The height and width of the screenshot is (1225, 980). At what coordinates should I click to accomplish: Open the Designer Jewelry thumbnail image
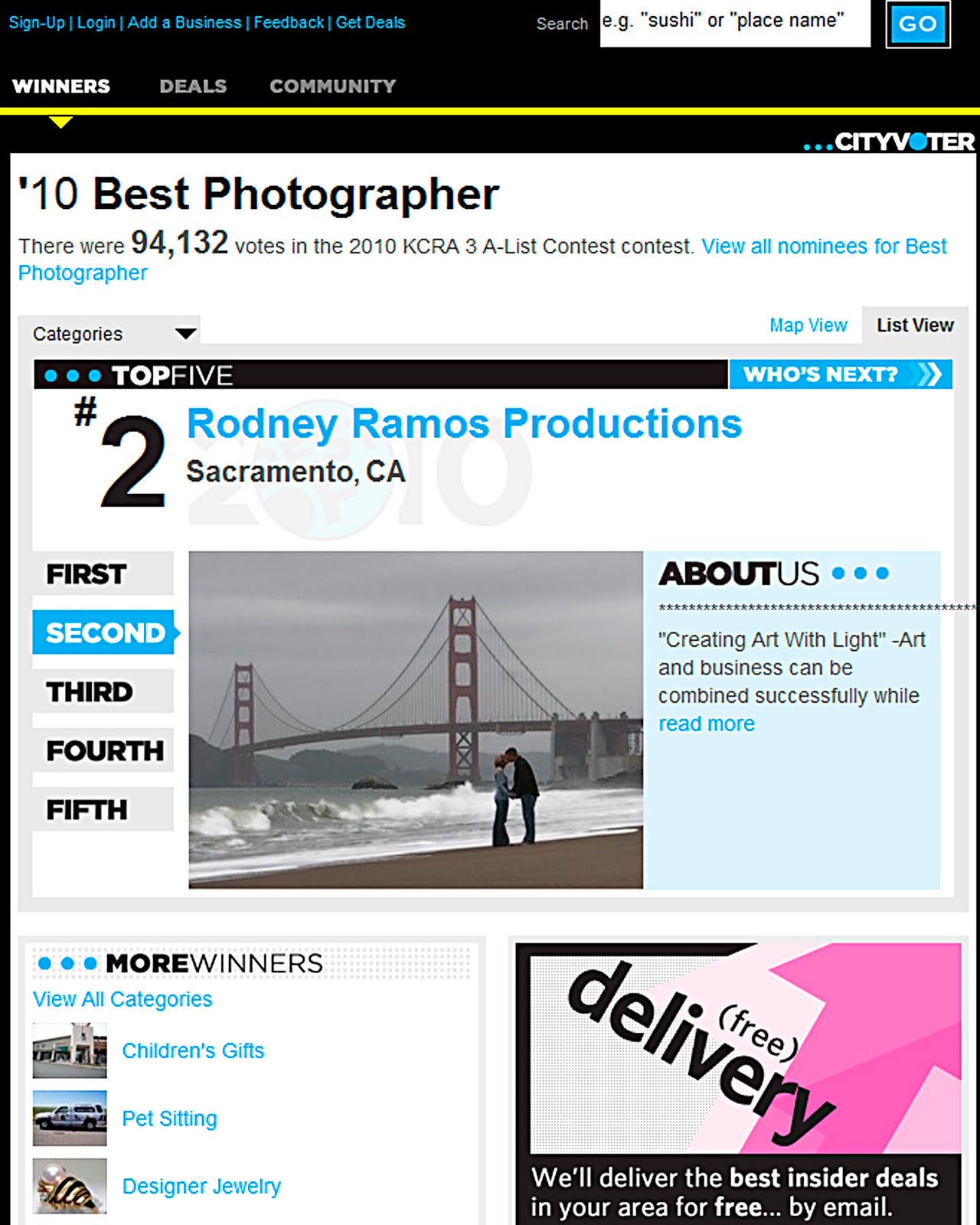[70, 1186]
